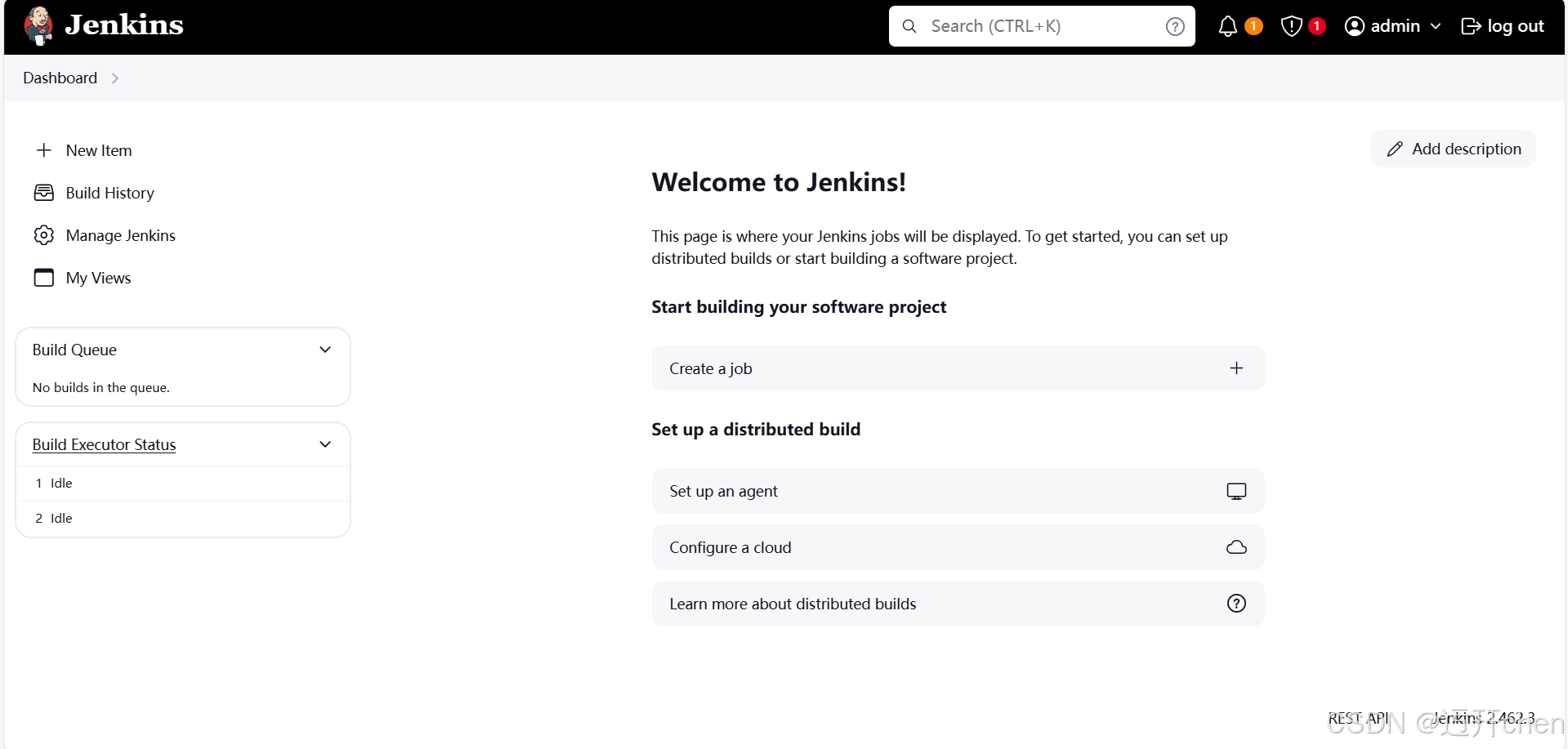Open the Dashboard breadcrumb link
This screenshot has width=1568, height=749.
pos(59,78)
